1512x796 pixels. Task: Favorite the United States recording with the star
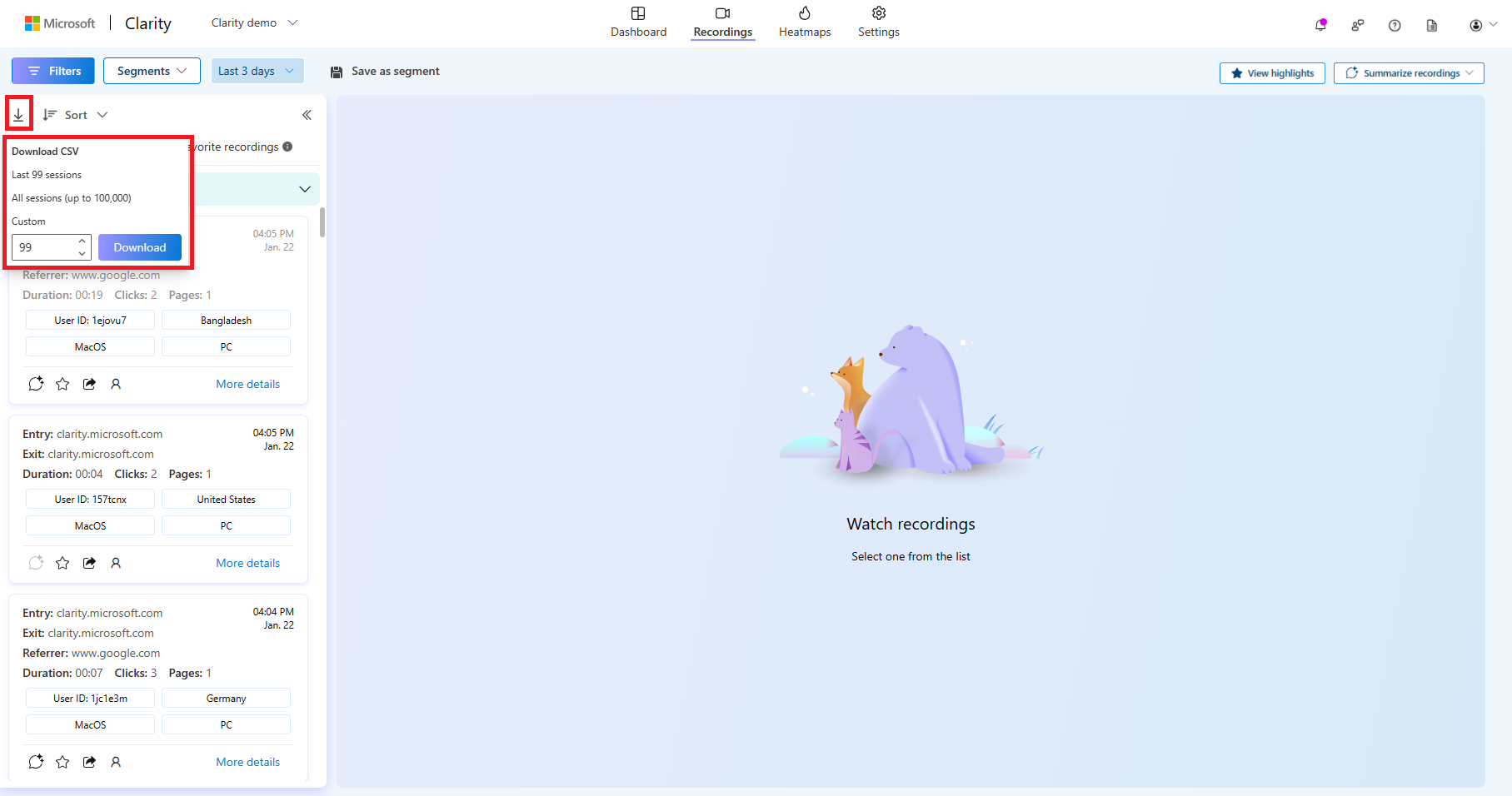(62, 563)
